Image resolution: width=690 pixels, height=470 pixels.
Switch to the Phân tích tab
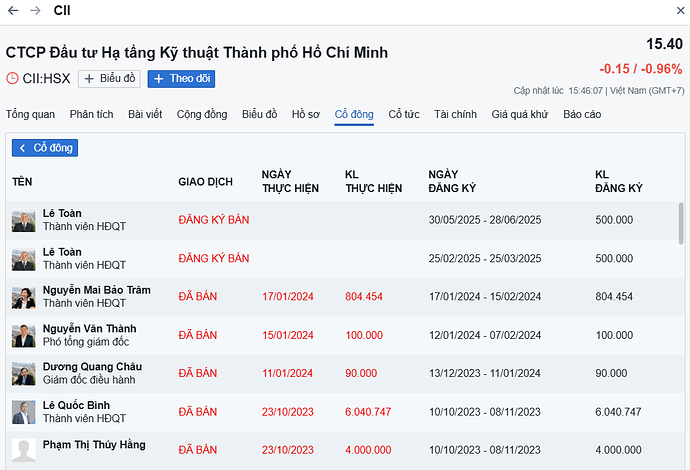coord(92,114)
